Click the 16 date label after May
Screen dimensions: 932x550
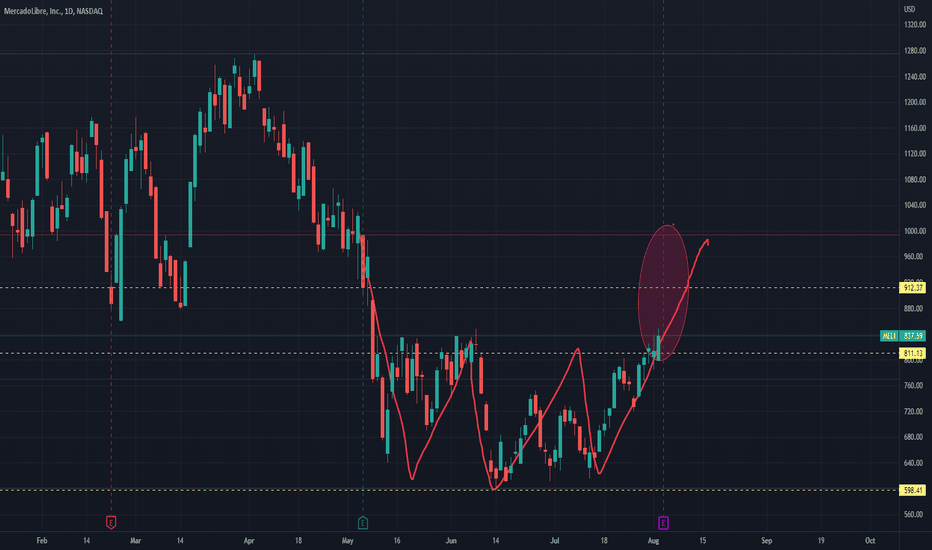(x=397, y=540)
